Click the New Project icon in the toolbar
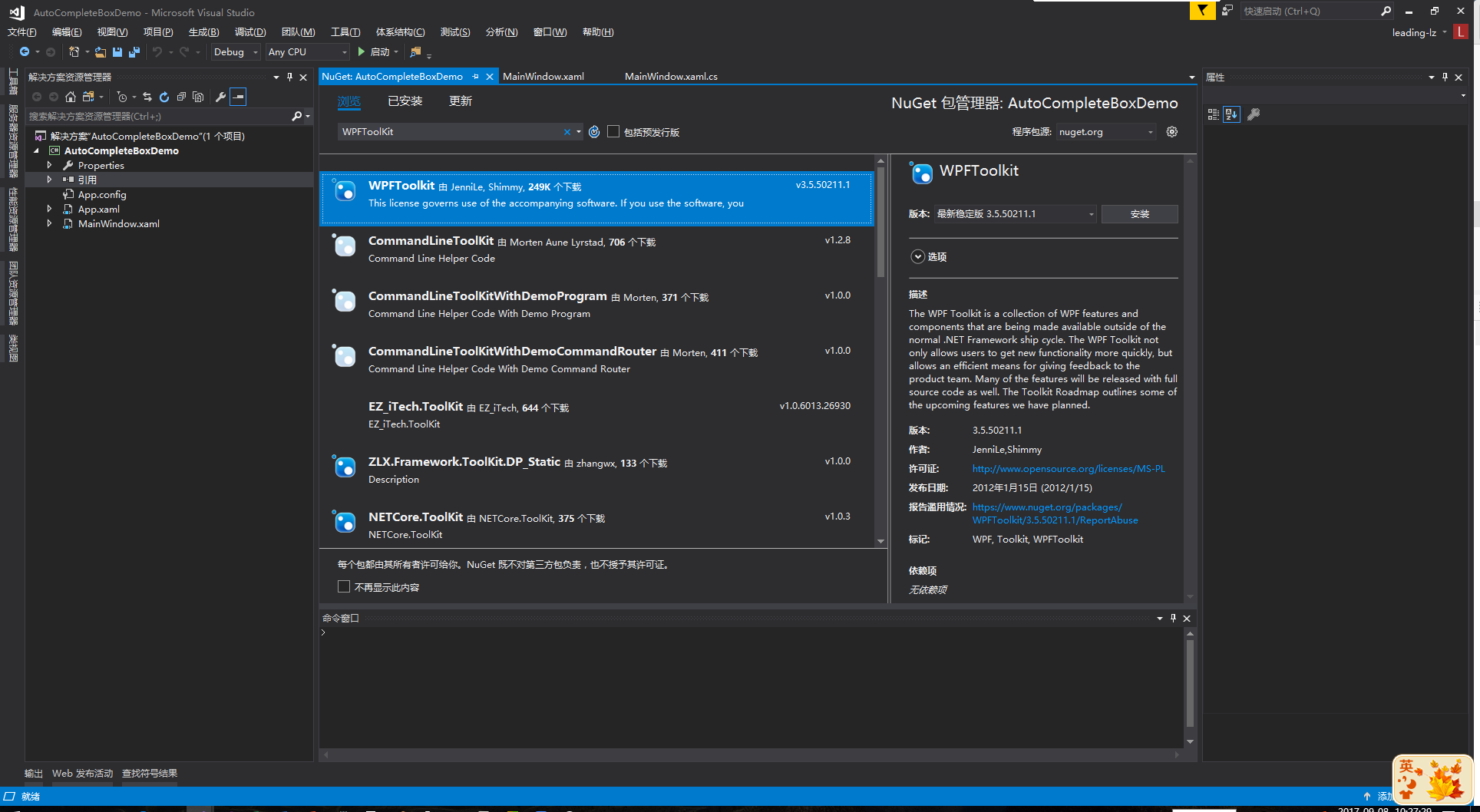 (74, 52)
